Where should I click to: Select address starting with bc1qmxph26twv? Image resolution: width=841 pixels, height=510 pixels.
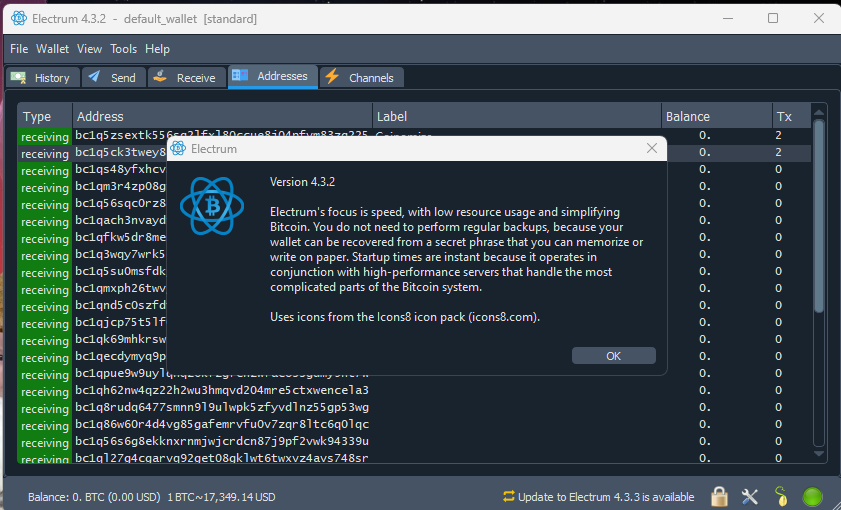click(120, 289)
